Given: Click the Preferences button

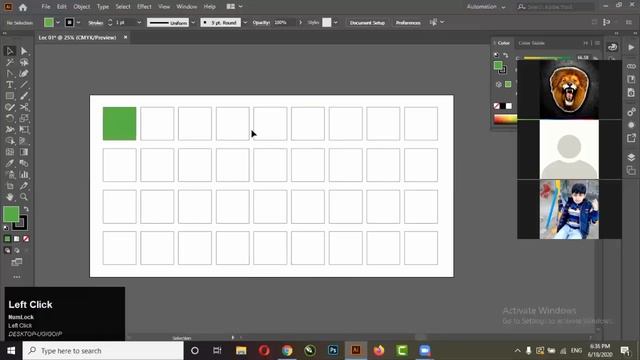Looking at the screenshot, I should coord(408,22).
